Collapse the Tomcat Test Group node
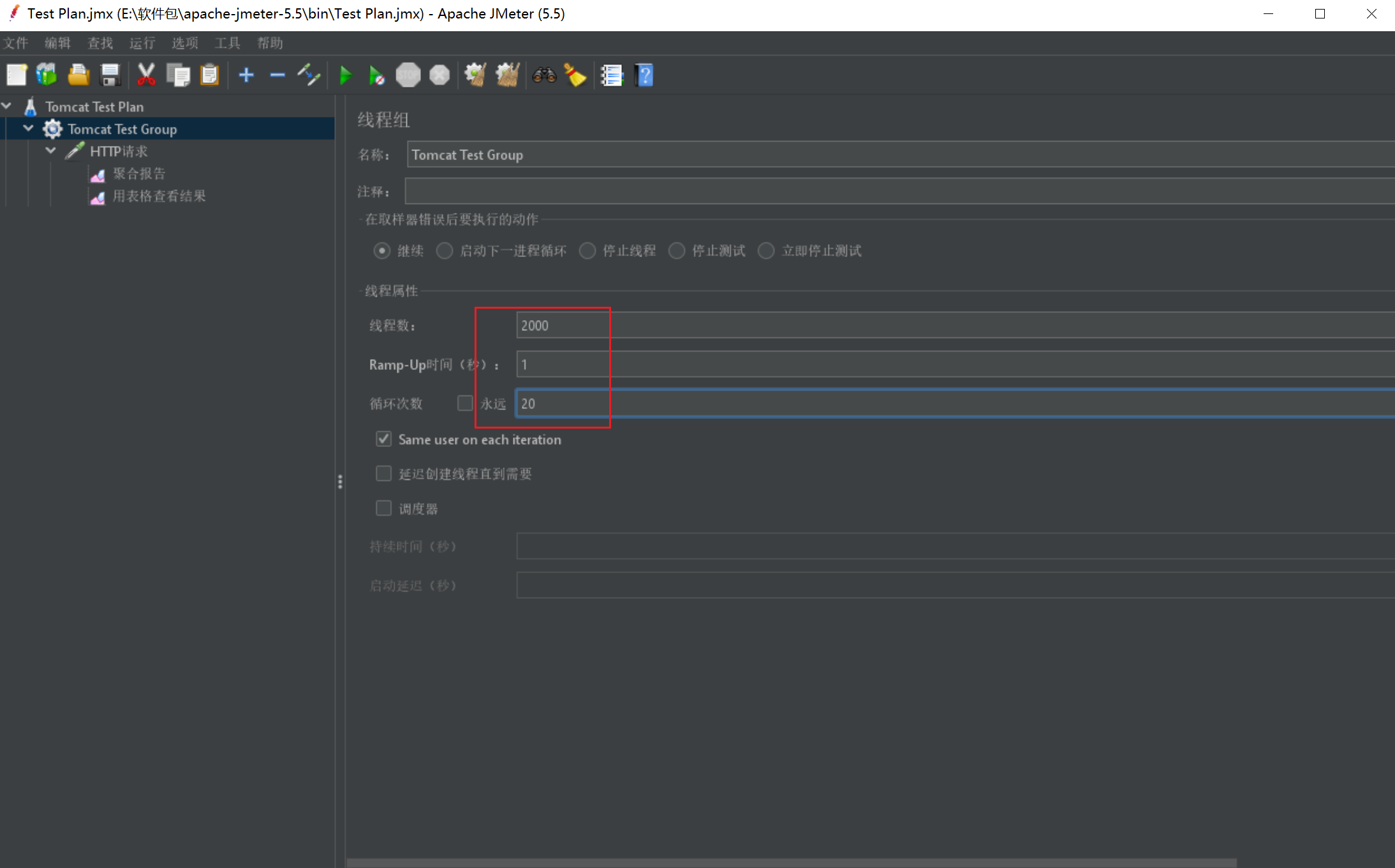This screenshot has height=868, width=1395. [x=28, y=128]
